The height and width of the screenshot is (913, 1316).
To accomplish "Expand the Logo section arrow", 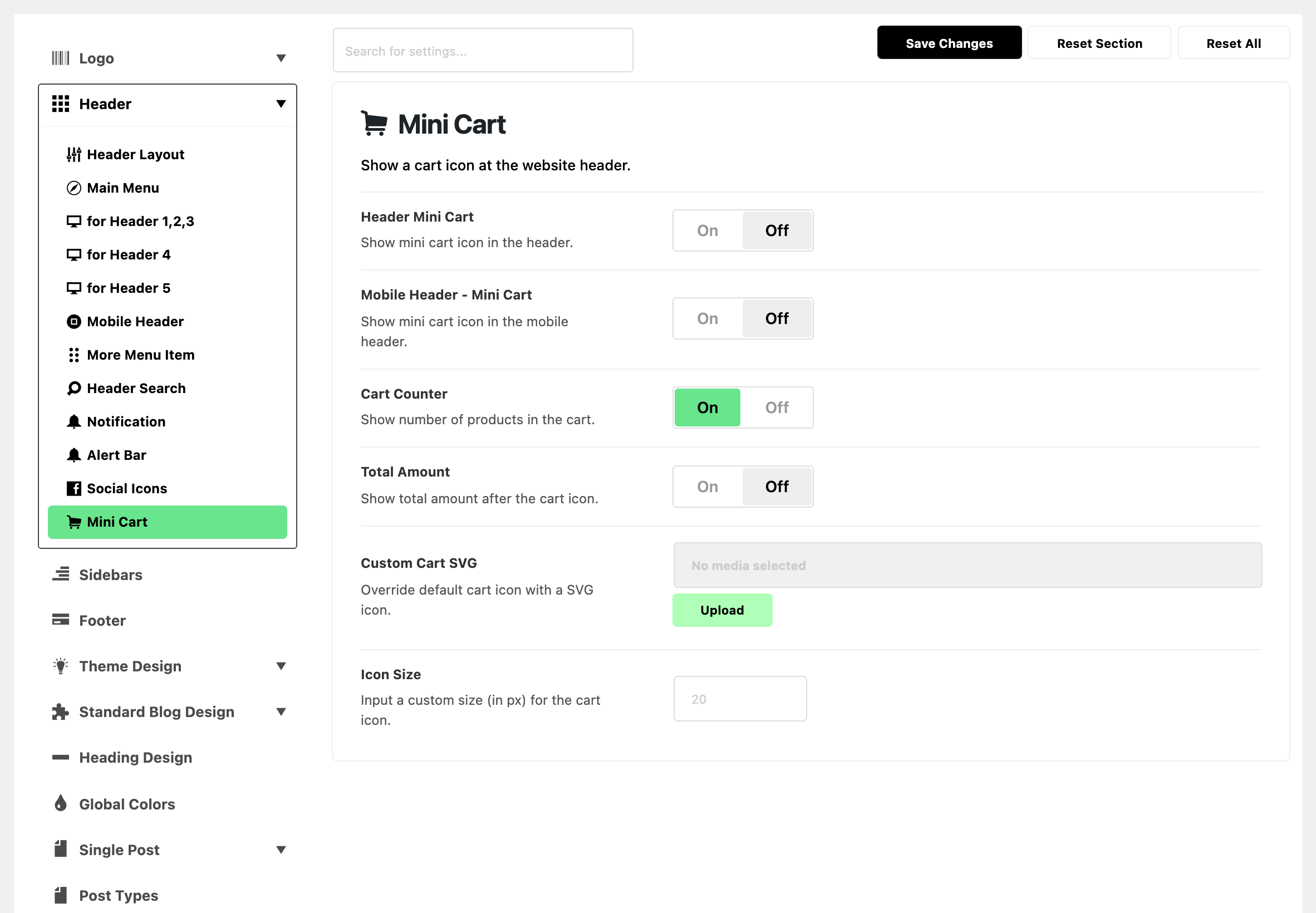I will pyautogui.click(x=281, y=58).
